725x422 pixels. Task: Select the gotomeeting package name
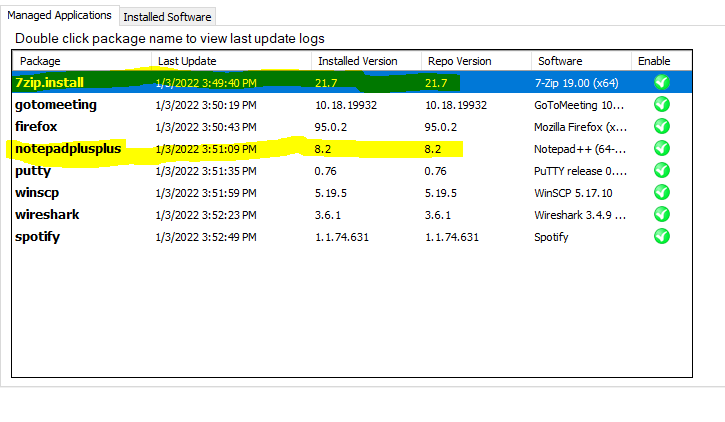56,105
